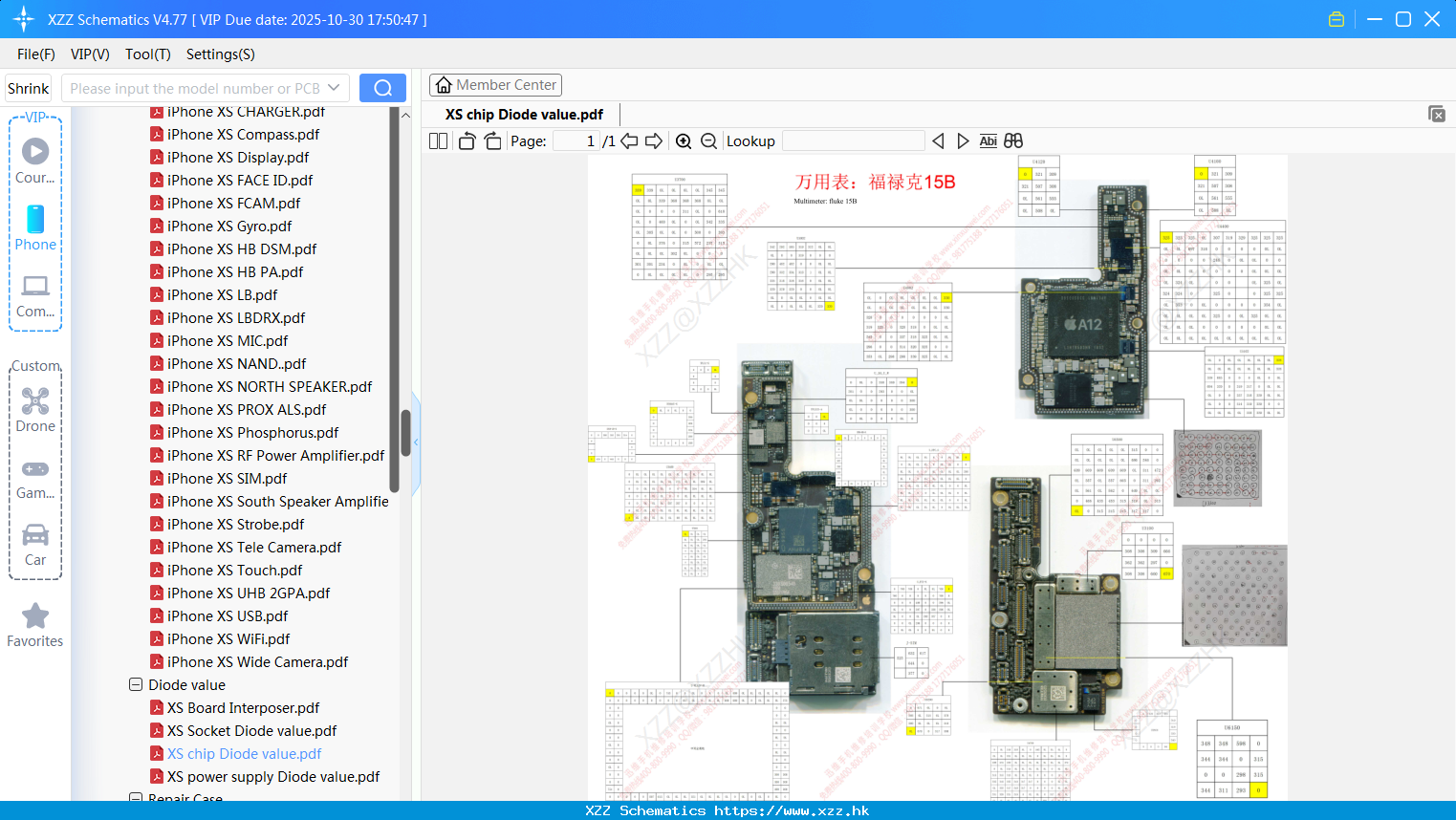Select the Computer category icon
Viewport: 1456px width, 820px height.
35,286
